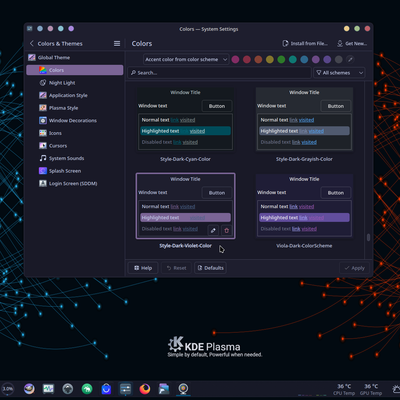Choose the yellow accent color
Viewport: 400px width, 400px height.
point(270,59)
